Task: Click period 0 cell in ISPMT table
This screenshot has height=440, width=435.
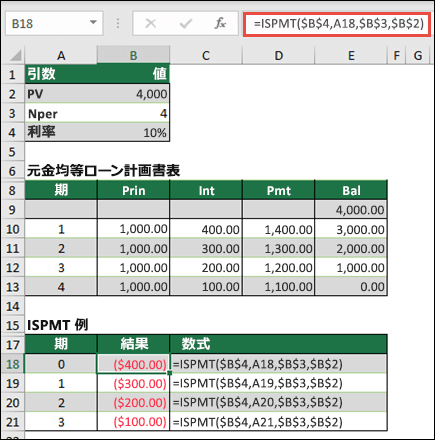Action: pyautogui.click(x=61, y=364)
